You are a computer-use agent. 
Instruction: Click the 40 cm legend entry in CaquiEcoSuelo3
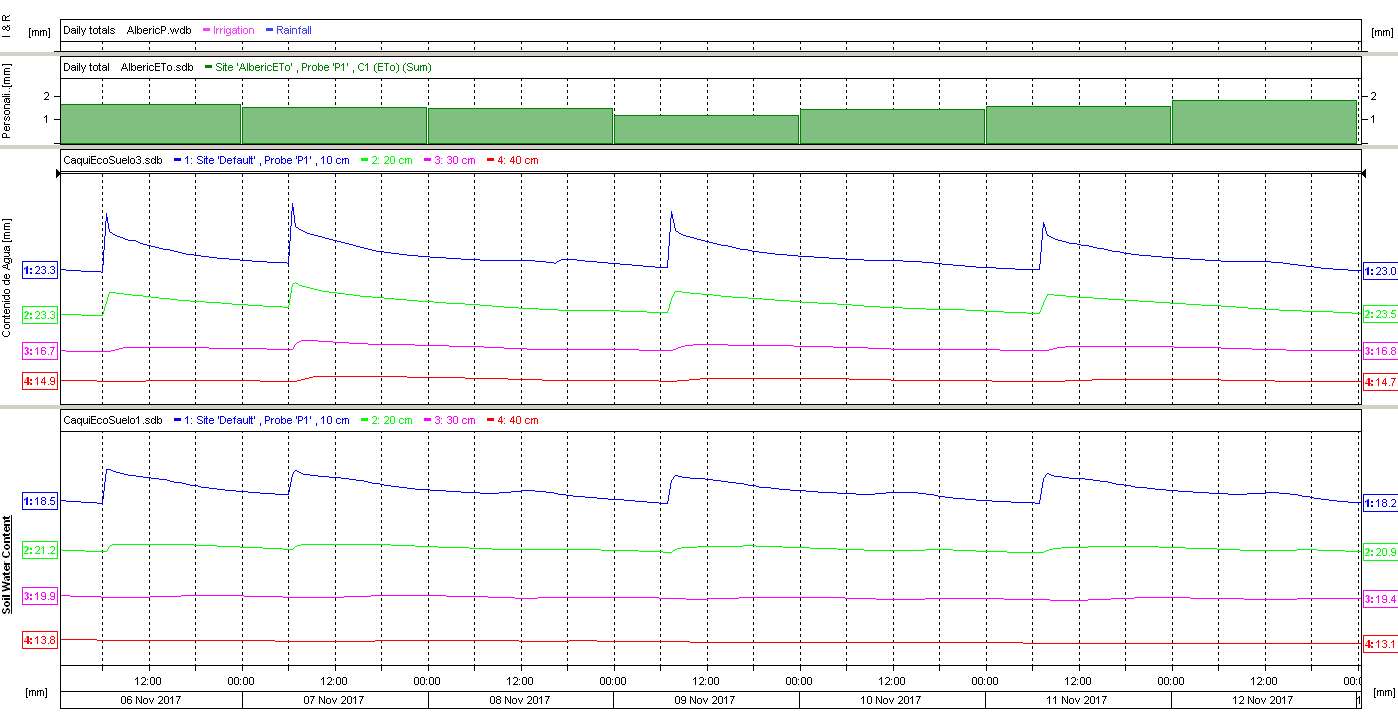click(x=512, y=160)
